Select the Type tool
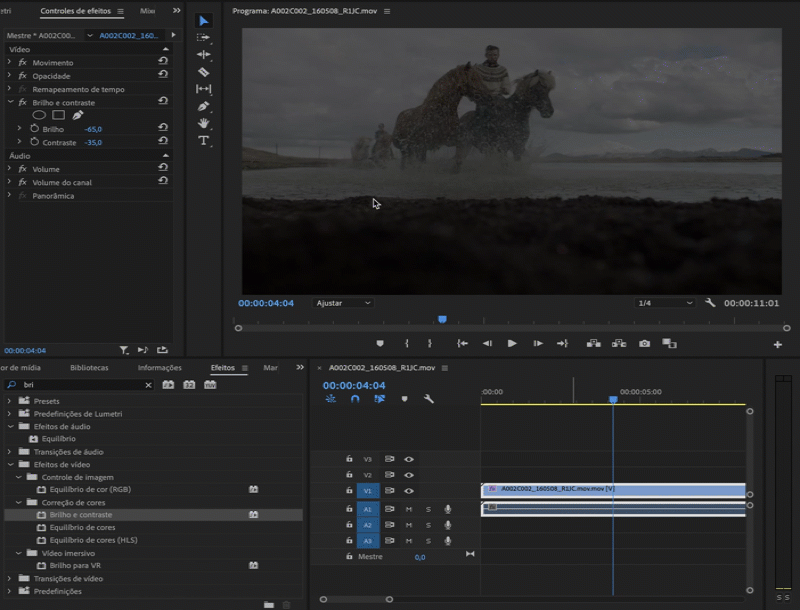 click(204, 141)
